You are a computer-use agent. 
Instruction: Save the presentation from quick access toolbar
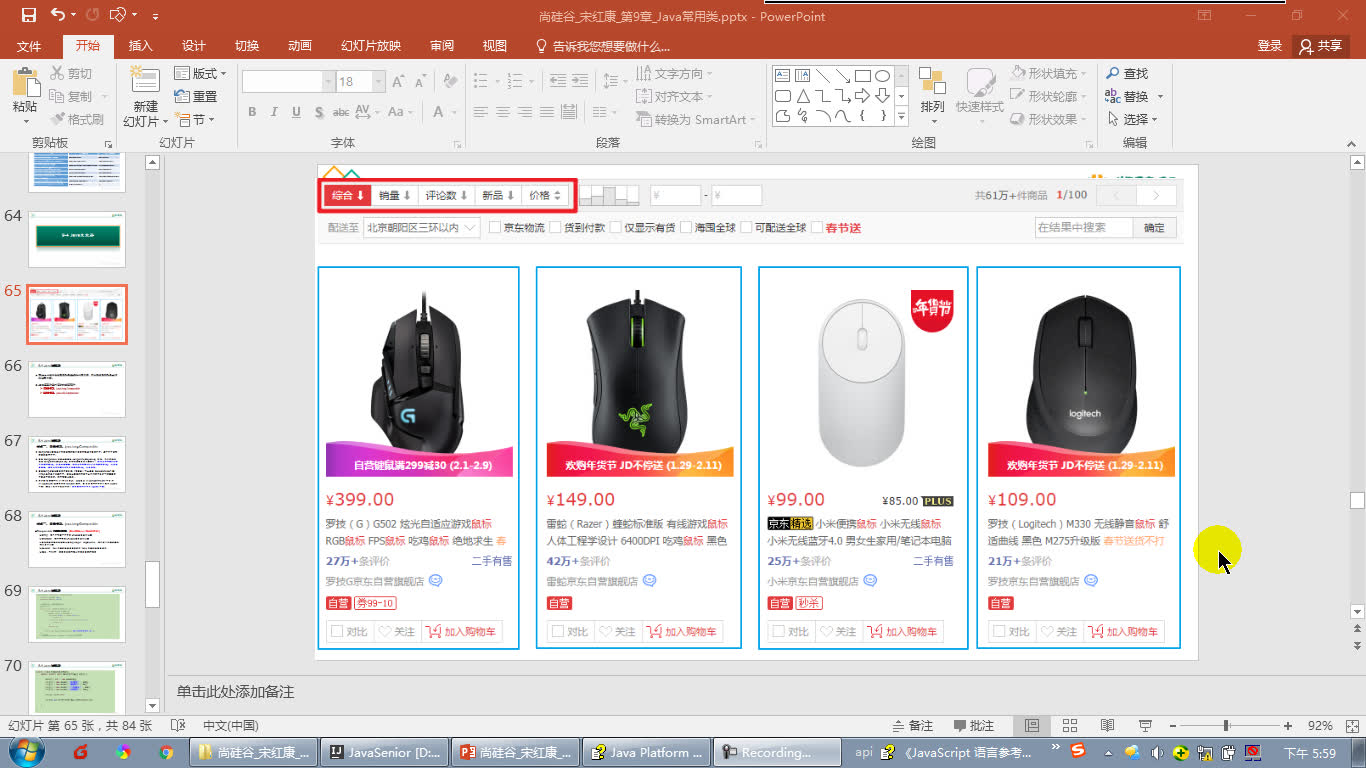point(28,15)
